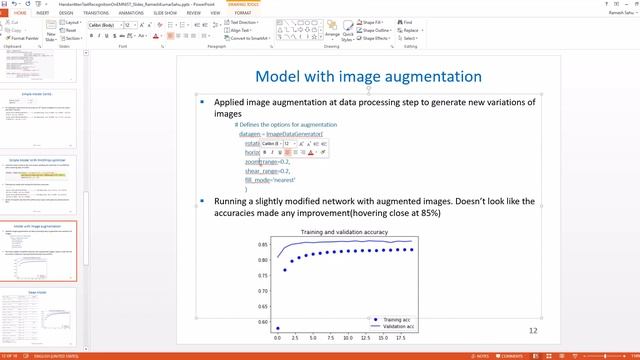This screenshot has height=360, width=640.
Task: Toggle justify alignment in the ribbon
Action: click(193, 36)
